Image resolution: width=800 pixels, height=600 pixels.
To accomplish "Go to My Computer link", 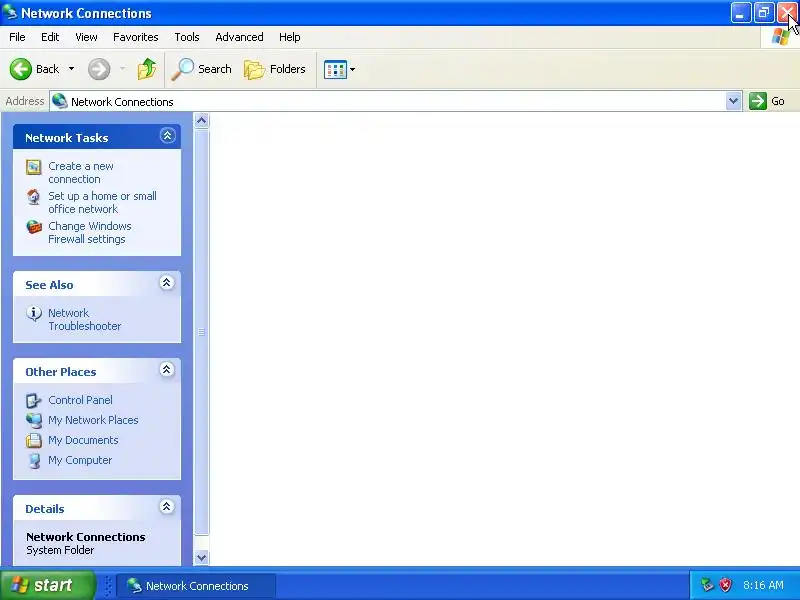I will [x=80, y=460].
